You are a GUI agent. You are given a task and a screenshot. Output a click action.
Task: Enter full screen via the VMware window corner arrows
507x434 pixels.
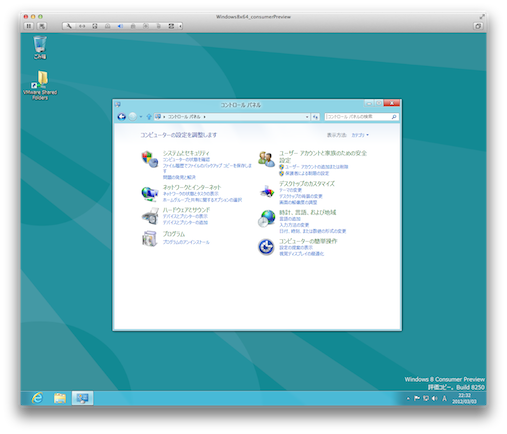(482, 16)
